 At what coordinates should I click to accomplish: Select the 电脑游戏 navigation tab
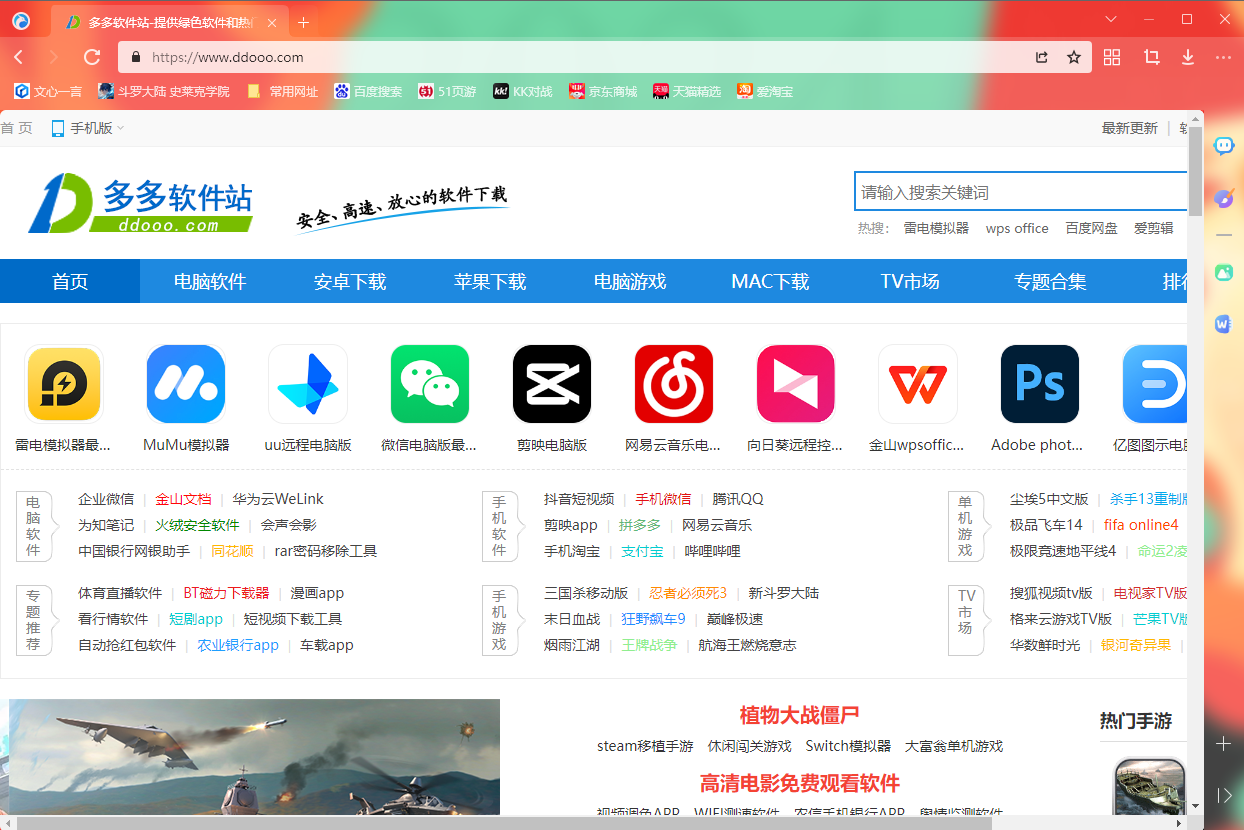coord(630,281)
